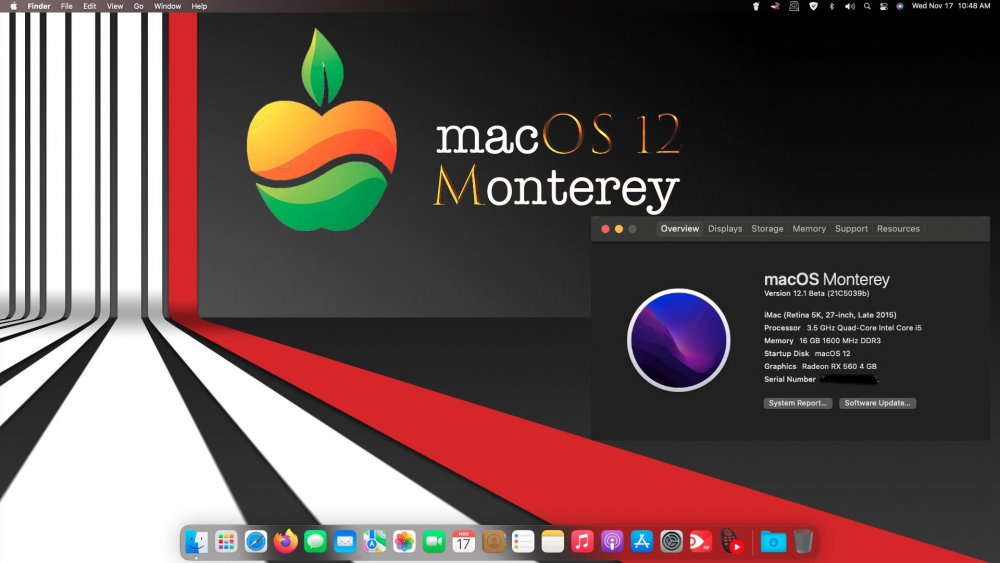Click the disk drive icon in the menu bar
The height and width of the screenshot is (563, 1000).
794,6
